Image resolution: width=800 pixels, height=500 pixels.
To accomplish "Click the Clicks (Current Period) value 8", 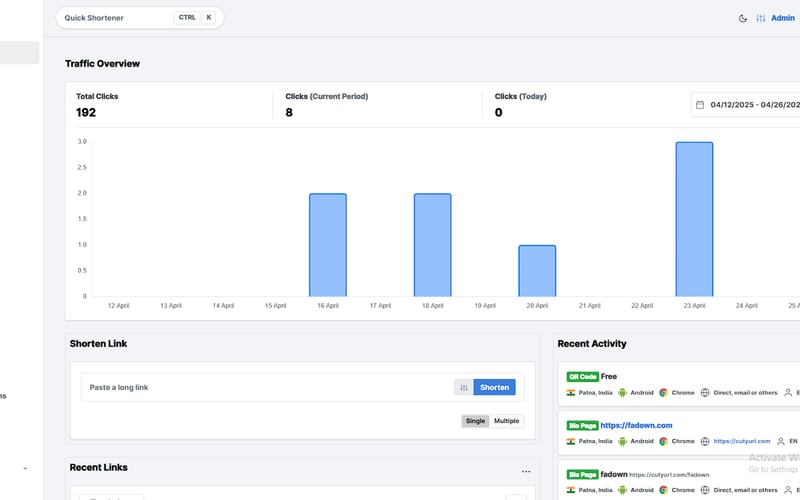I will 289,113.
